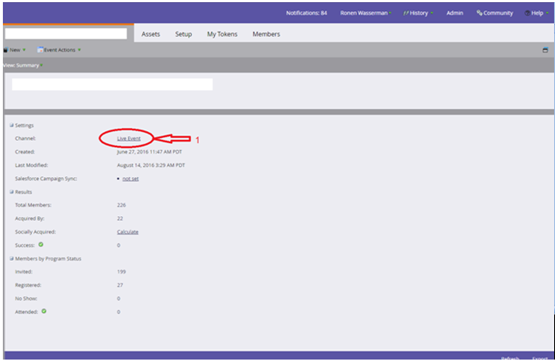557x360 pixels.
Task: Select the Last Modified date August 14, 2016
Action: point(151,165)
